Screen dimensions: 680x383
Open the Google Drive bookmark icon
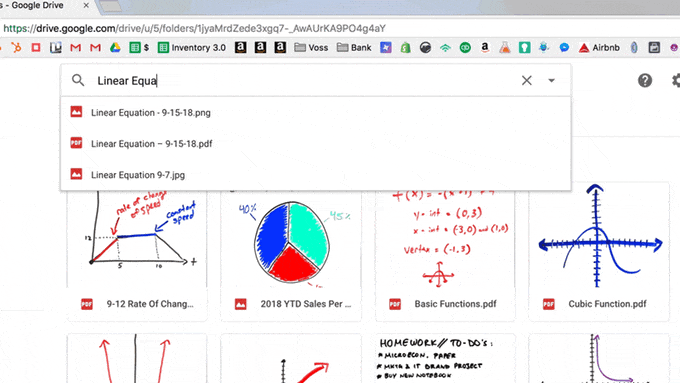point(115,48)
